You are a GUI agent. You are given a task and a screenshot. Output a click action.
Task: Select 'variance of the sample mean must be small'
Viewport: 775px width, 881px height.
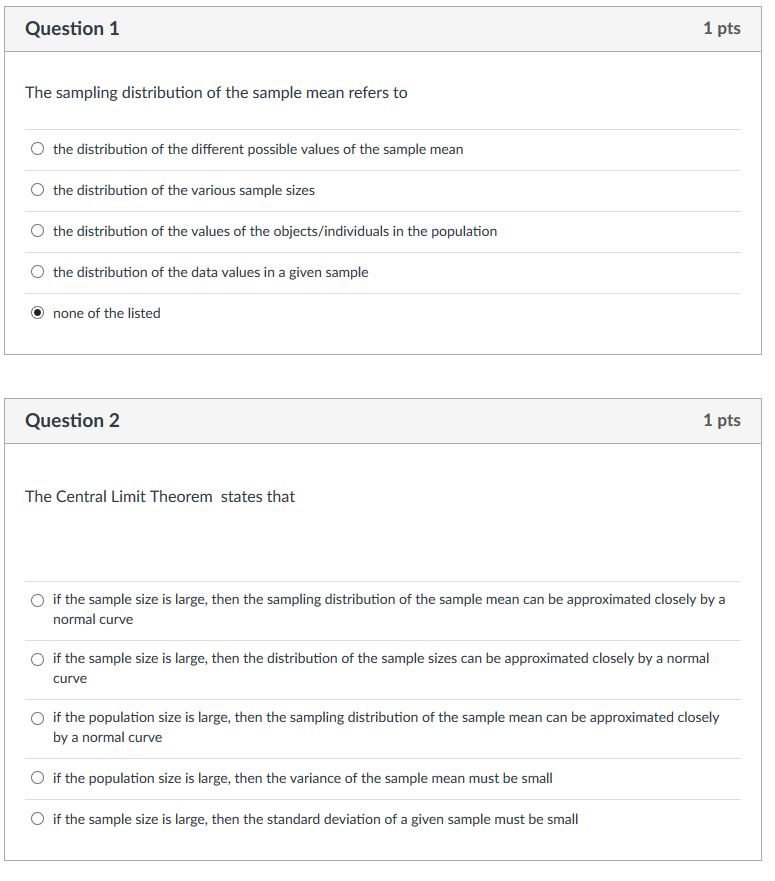coord(36,778)
